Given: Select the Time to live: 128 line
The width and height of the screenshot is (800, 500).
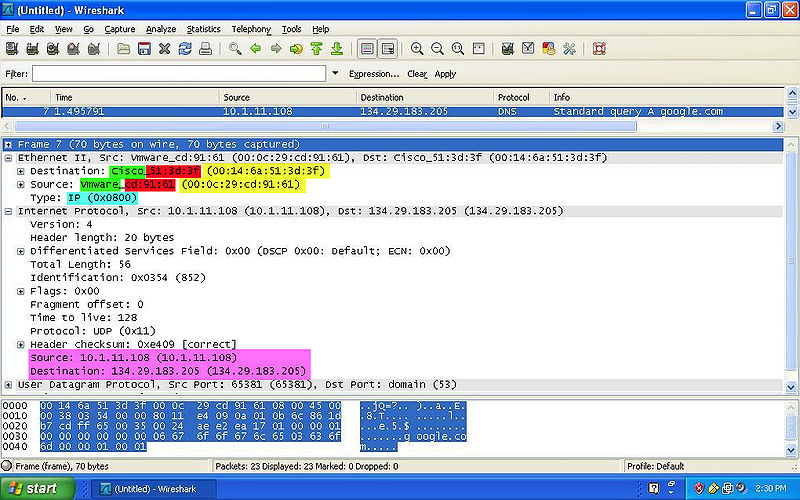Looking at the screenshot, I should (x=84, y=318).
